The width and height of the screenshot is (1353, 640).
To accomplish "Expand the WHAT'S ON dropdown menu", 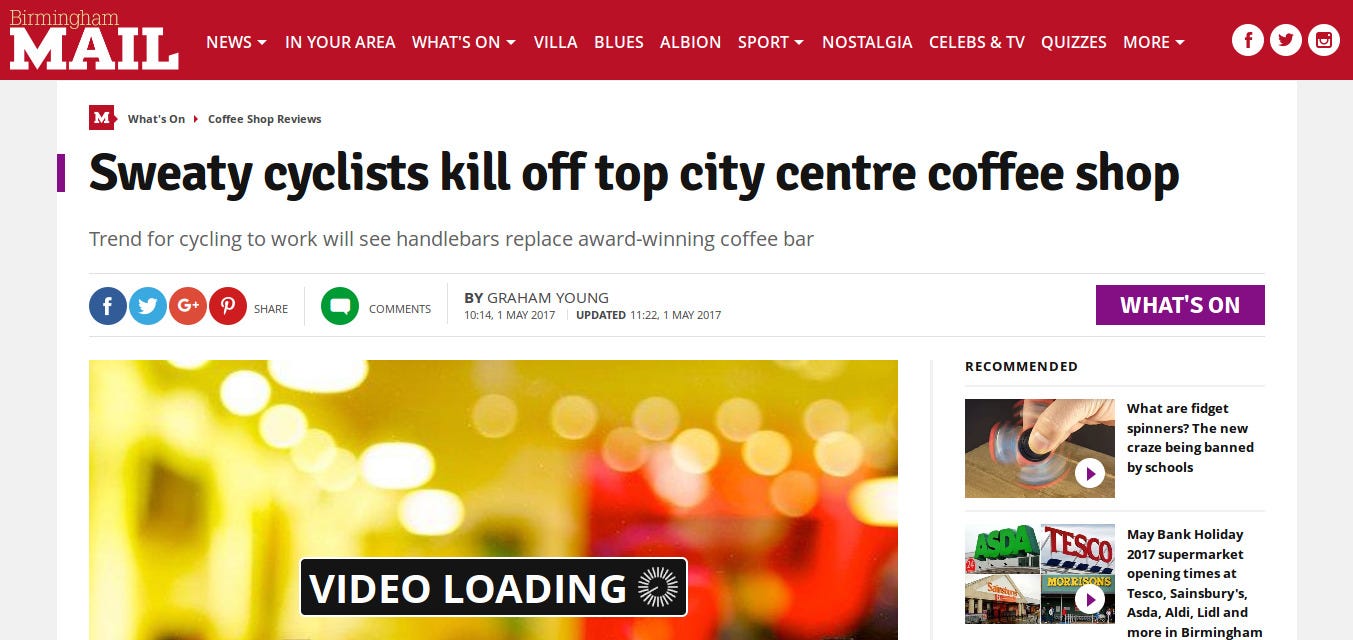I will (x=464, y=42).
